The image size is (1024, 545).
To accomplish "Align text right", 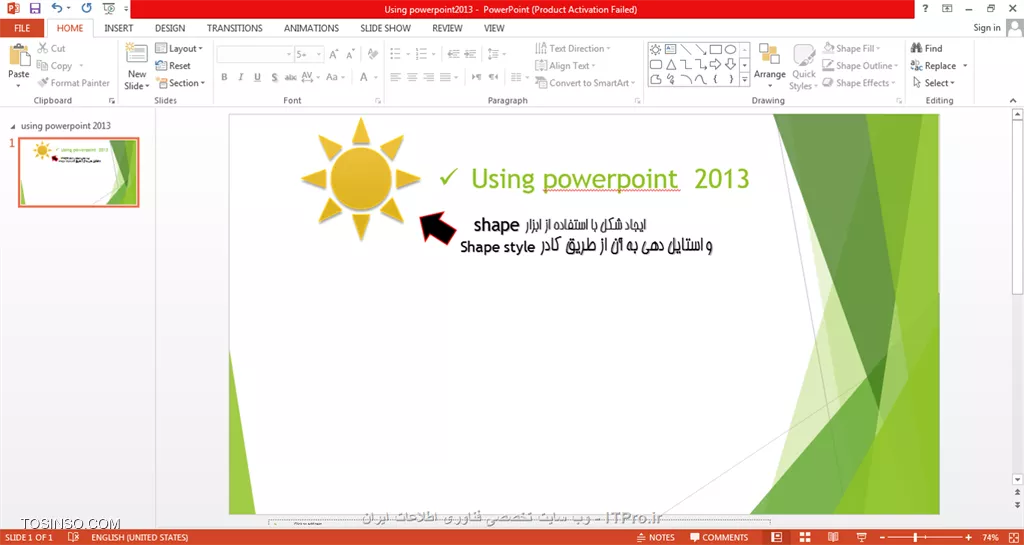I will click(428, 77).
